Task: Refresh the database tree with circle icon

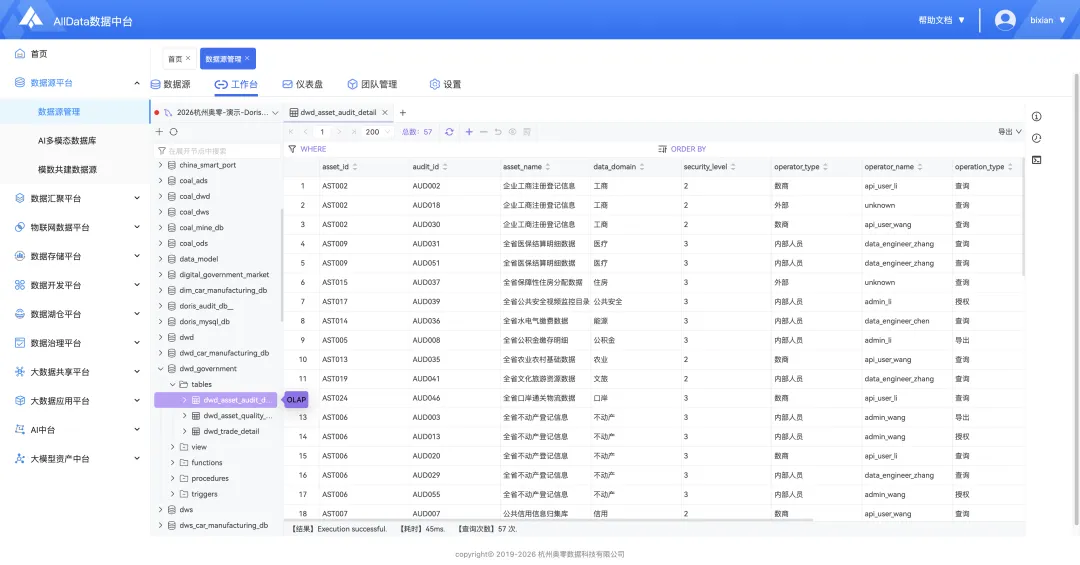Action: pos(174,132)
